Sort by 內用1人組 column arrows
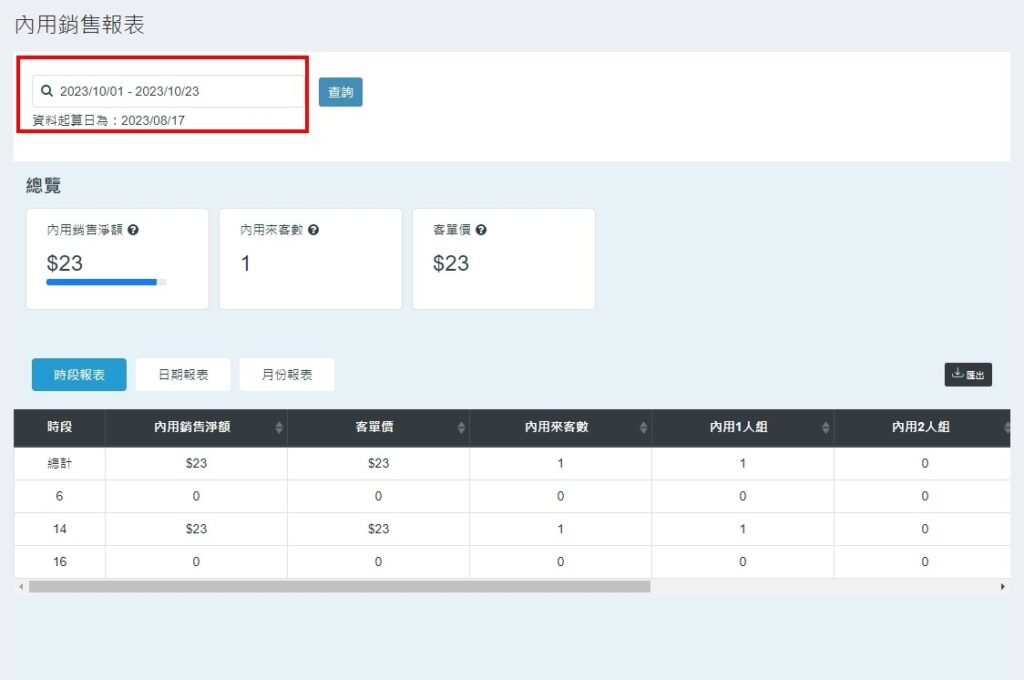The height and width of the screenshot is (680, 1024). pos(825,428)
